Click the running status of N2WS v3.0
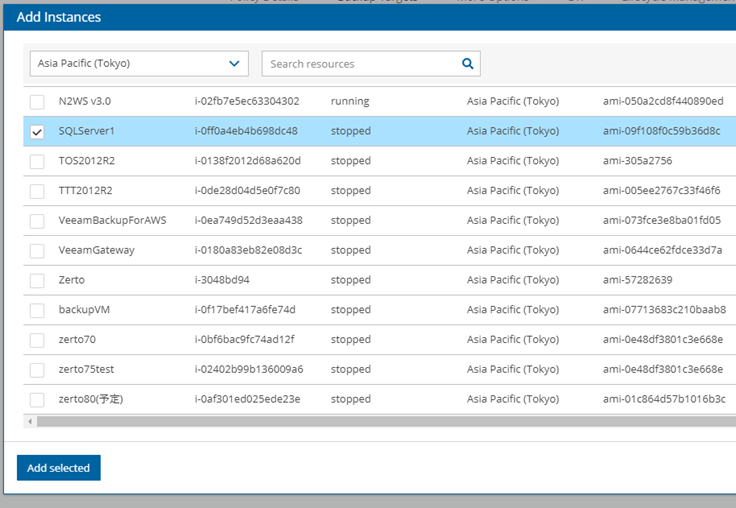Viewport: 736px width, 508px height. [x=350, y=101]
